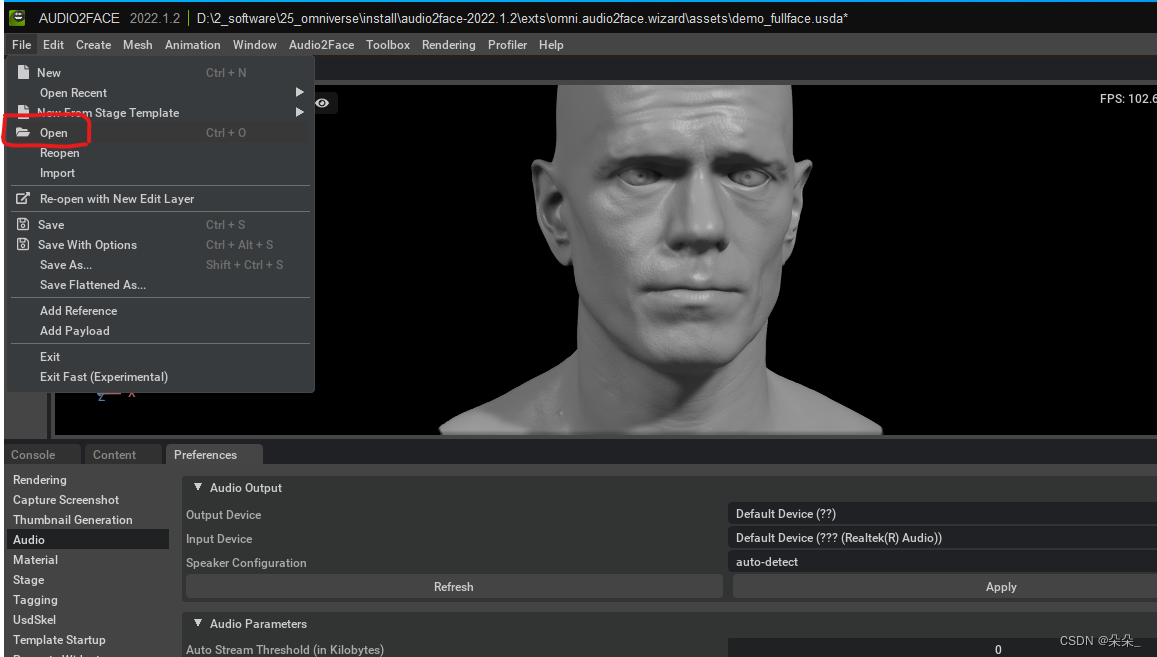Viewport: 1157px width, 657px height.
Task: Click the Audio2Face app logo icon
Action: point(16,18)
